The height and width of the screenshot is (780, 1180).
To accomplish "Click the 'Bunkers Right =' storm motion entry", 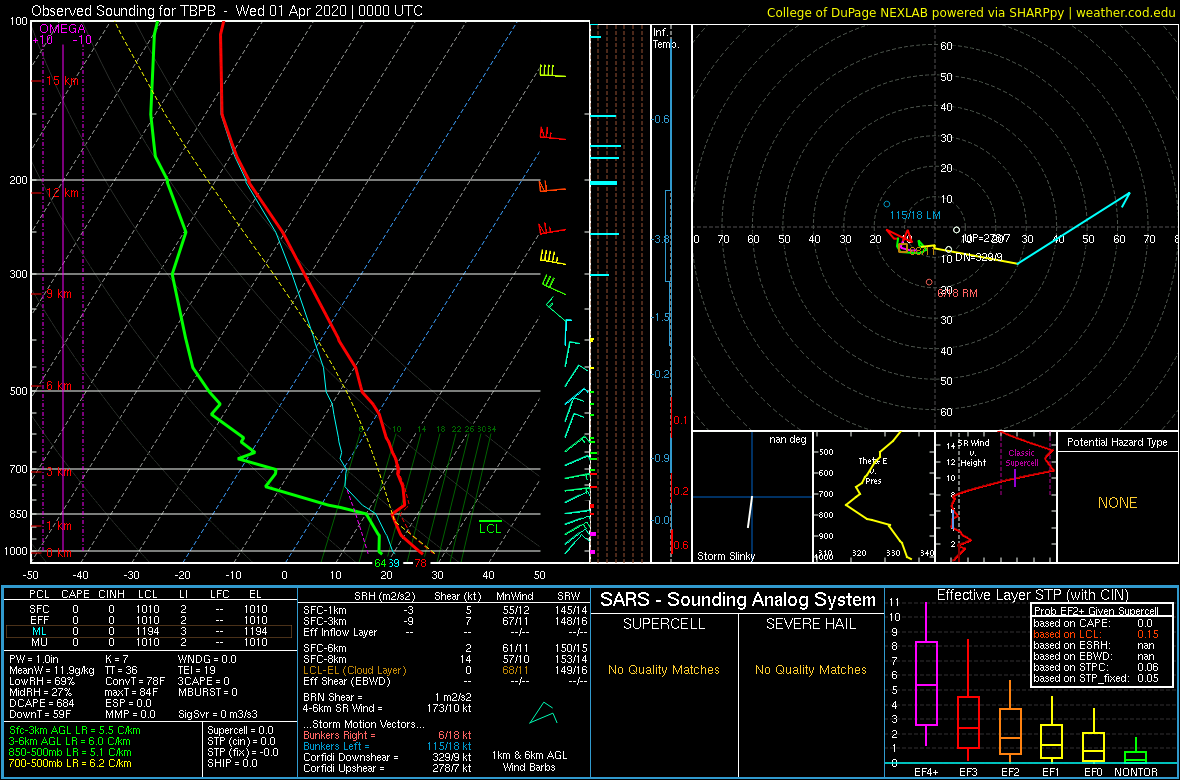I will (x=387, y=735).
